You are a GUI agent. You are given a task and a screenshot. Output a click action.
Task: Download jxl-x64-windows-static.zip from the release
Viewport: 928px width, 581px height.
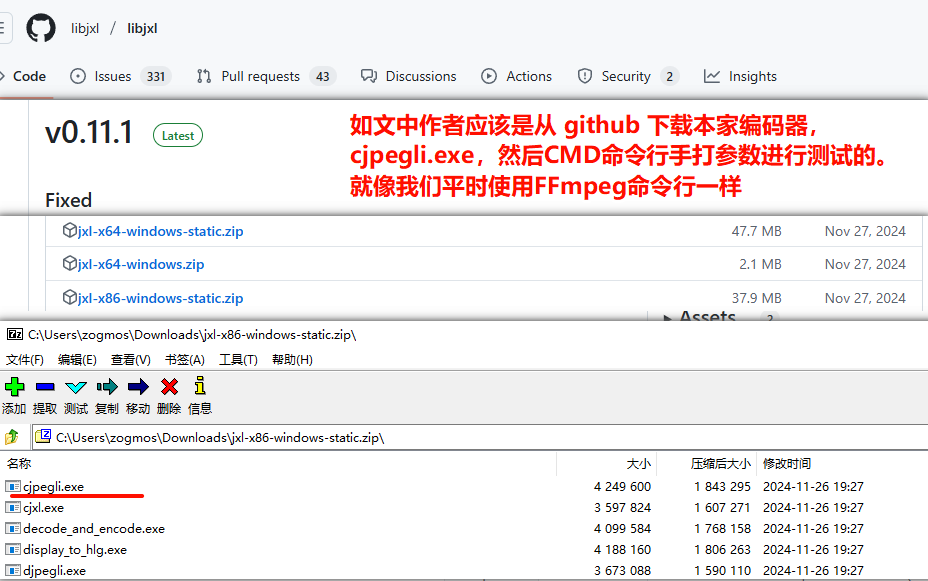(x=160, y=230)
